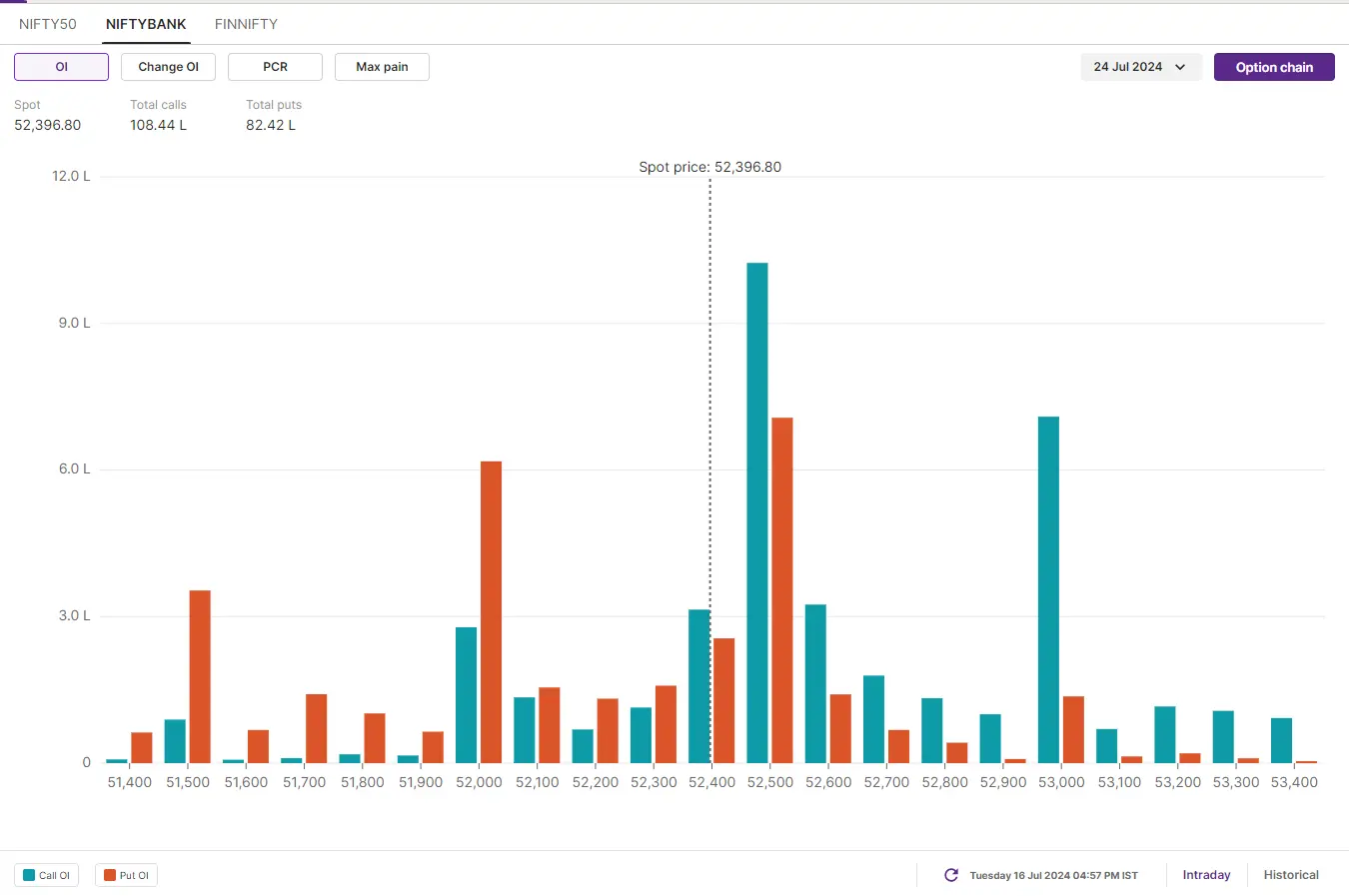The width and height of the screenshot is (1349, 896).
Task: Click the refresh icon beside the timestamp
Action: tap(951, 875)
